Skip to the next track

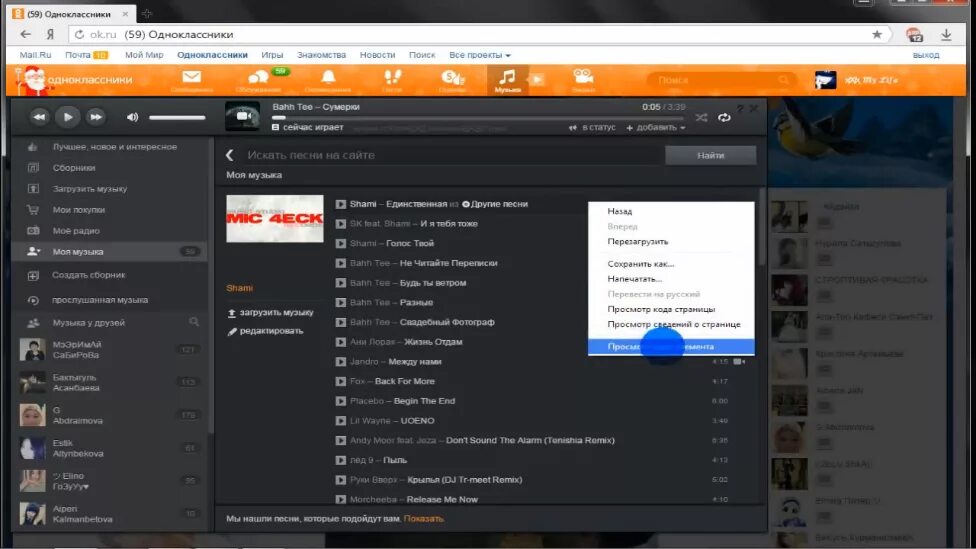tap(96, 117)
